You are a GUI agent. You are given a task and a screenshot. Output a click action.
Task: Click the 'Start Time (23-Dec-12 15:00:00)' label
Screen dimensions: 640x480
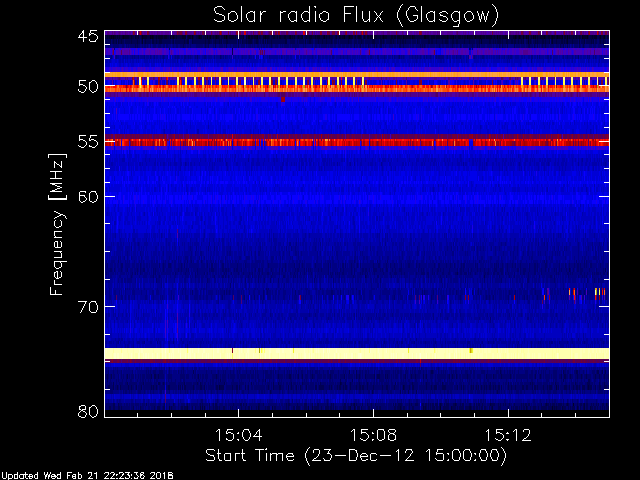356,456
